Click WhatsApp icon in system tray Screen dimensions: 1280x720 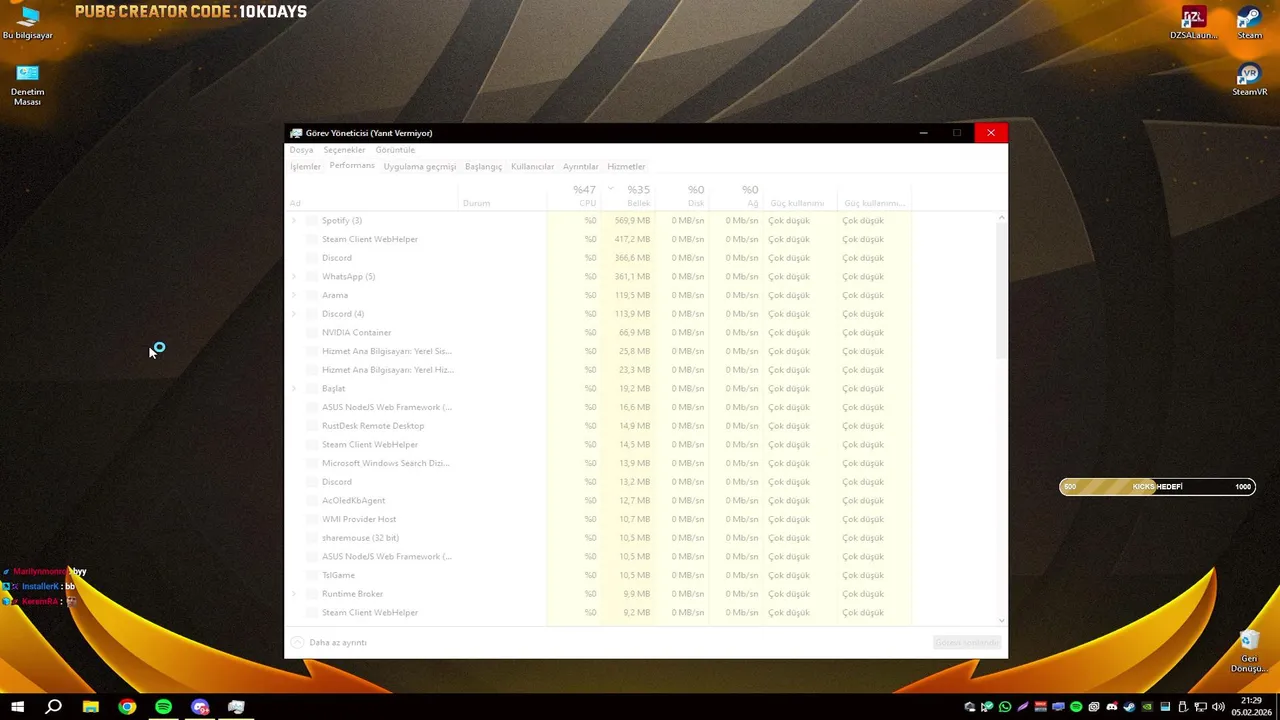[x=1005, y=707]
